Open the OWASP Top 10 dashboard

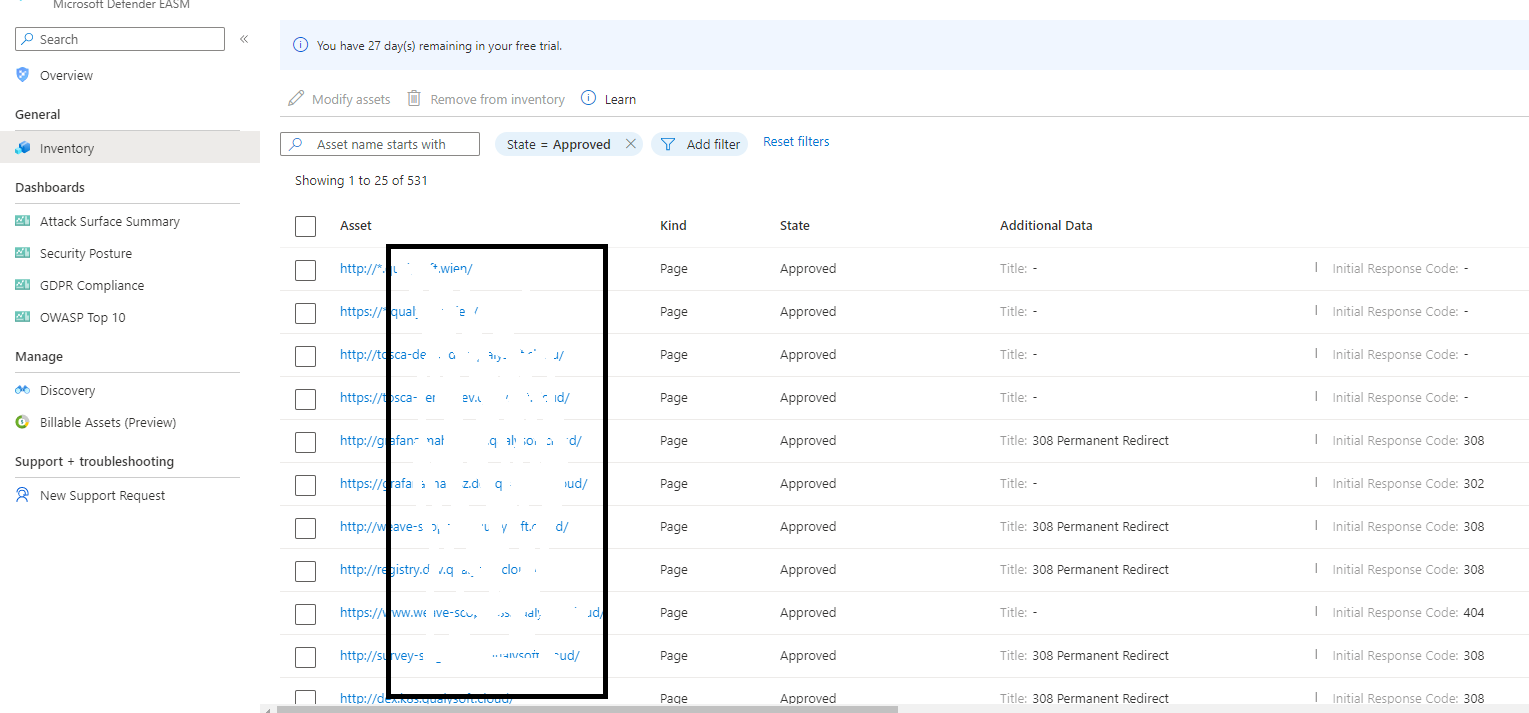82,317
